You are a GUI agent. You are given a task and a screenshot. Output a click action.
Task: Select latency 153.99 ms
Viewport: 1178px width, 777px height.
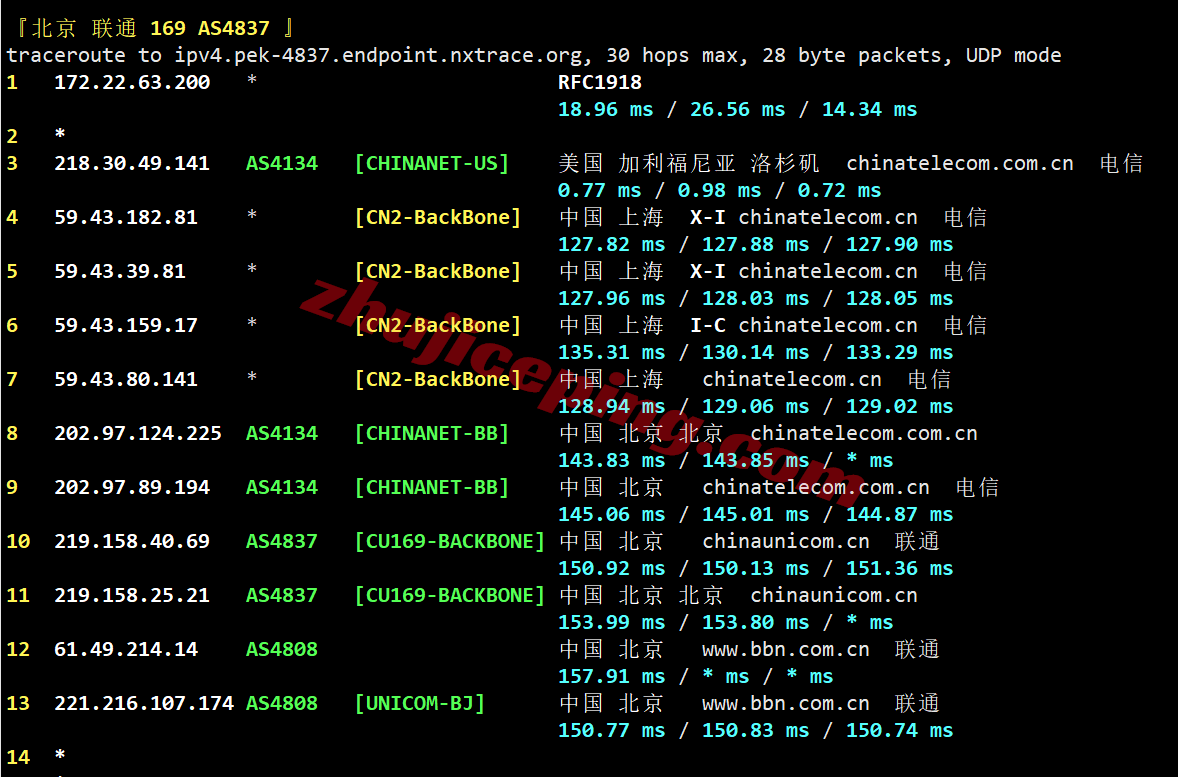pos(612,624)
